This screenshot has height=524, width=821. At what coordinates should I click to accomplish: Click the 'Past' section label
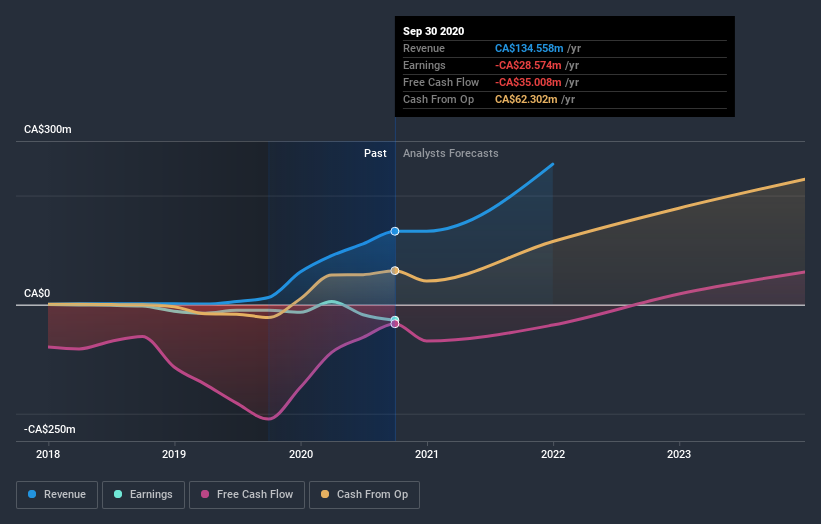point(375,153)
